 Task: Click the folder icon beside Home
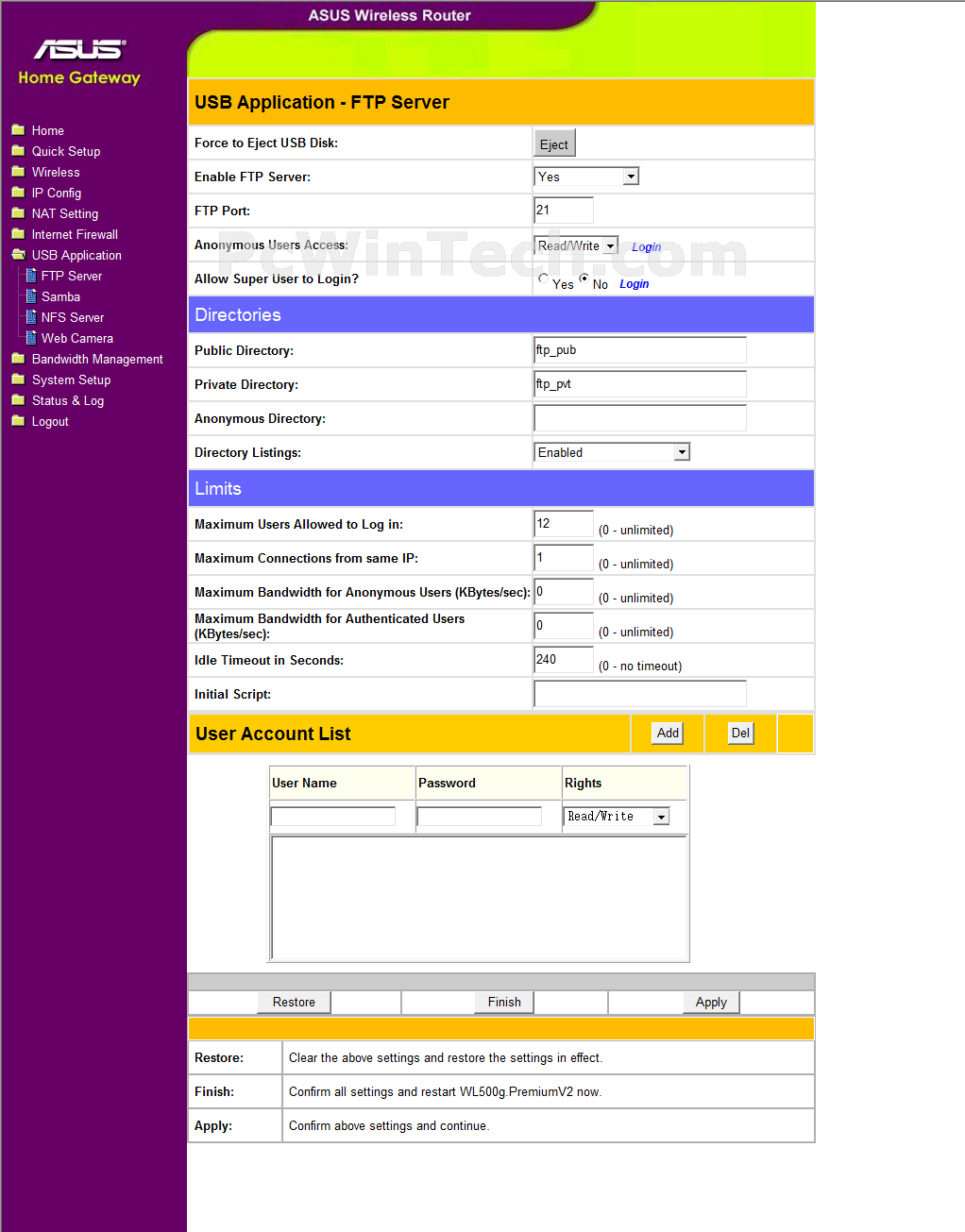pyautogui.click(x=18, y=130)
